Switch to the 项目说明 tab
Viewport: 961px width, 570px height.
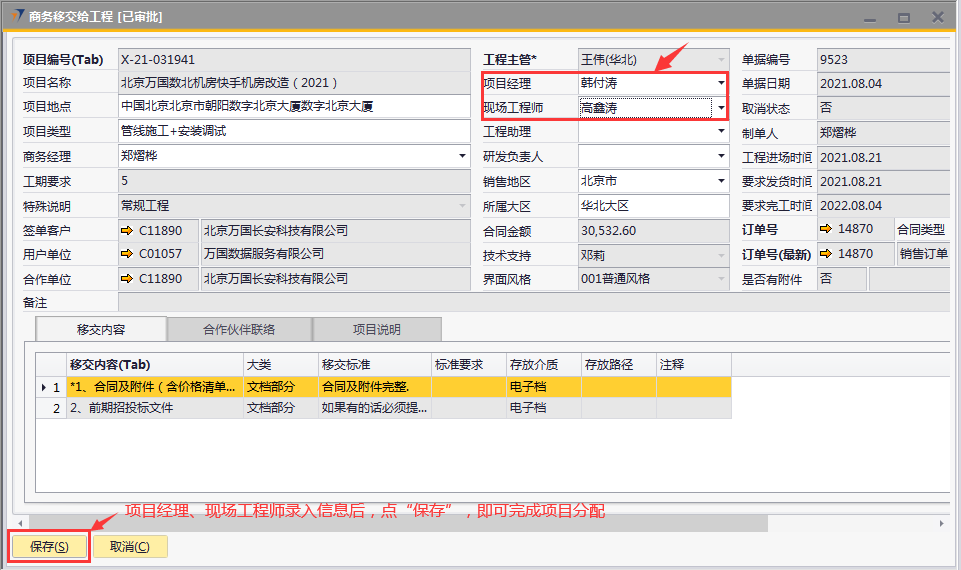tap(376, 329)
